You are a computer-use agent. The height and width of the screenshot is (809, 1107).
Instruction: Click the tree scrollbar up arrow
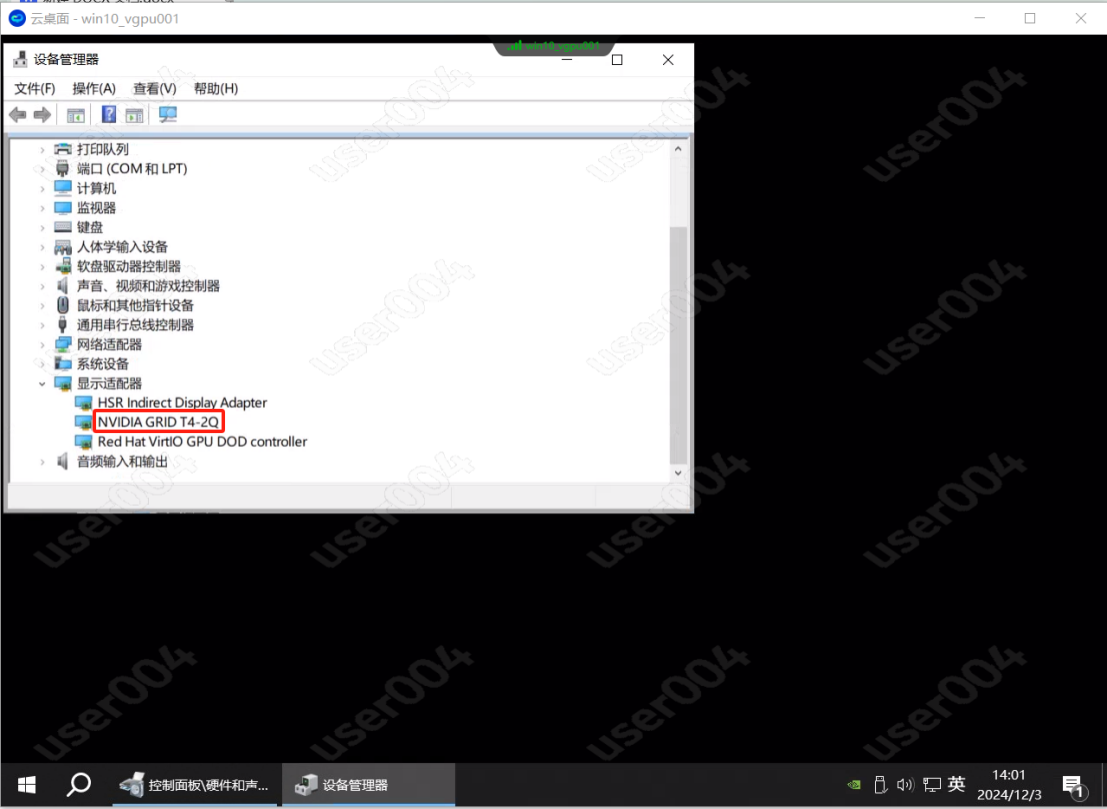point(678,149)
